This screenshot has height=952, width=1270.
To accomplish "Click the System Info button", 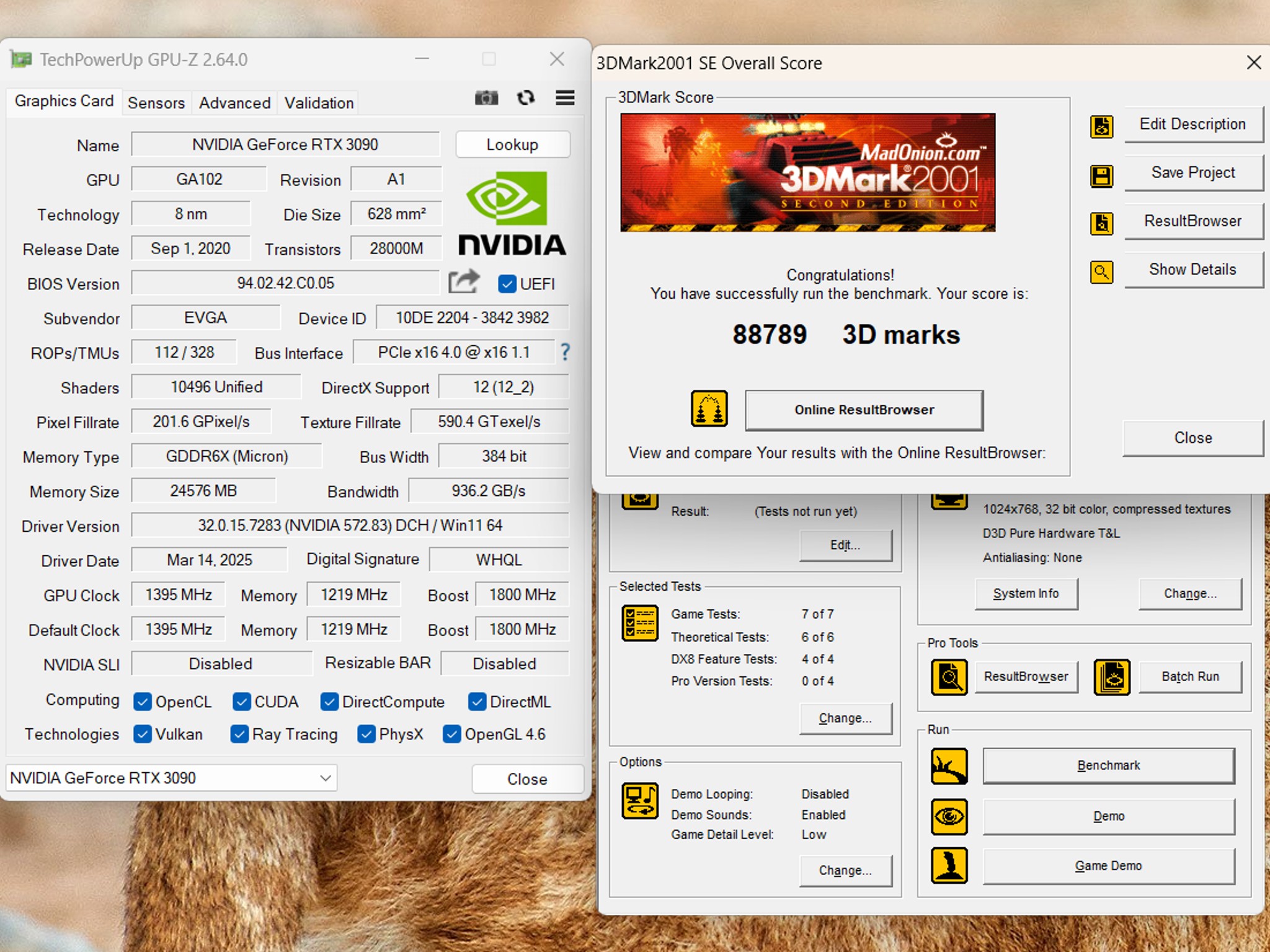I will coord(1026,593).
